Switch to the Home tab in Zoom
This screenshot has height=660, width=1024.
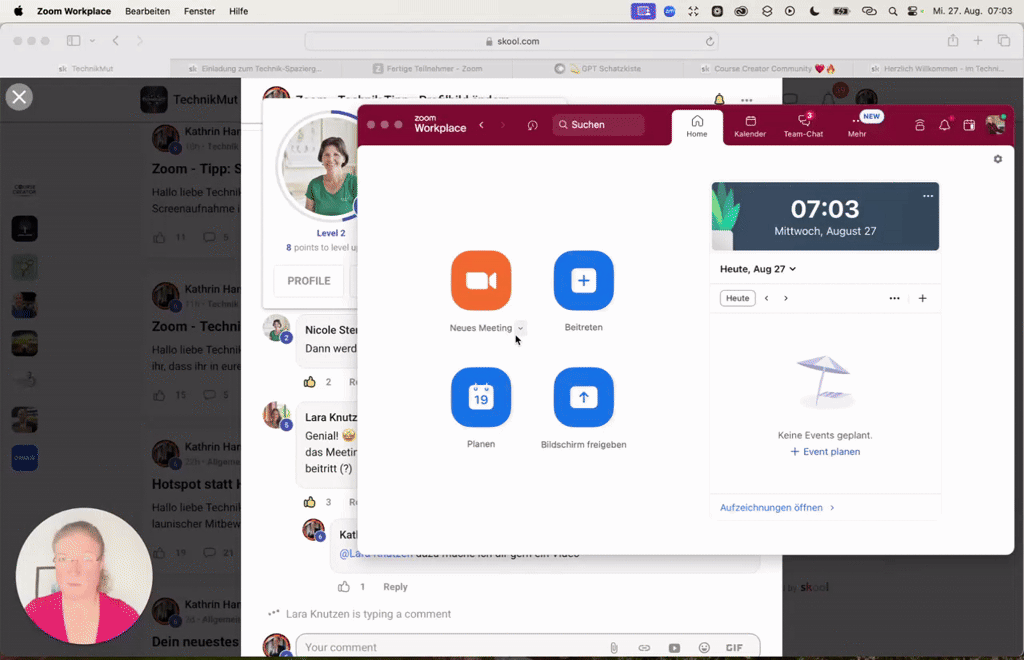[697, 127]
